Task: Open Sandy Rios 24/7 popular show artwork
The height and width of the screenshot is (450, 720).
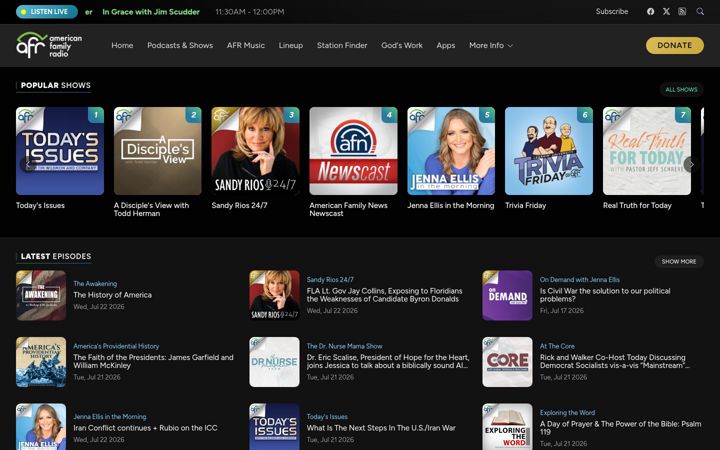Action: point(255,151)
